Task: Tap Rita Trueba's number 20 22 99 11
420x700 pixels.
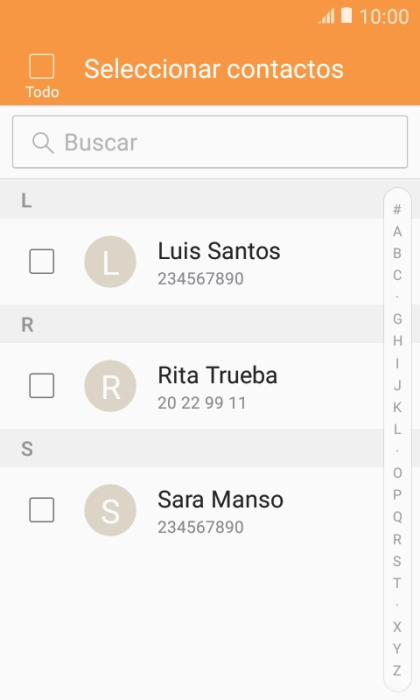Action: (x=201, y=403)
